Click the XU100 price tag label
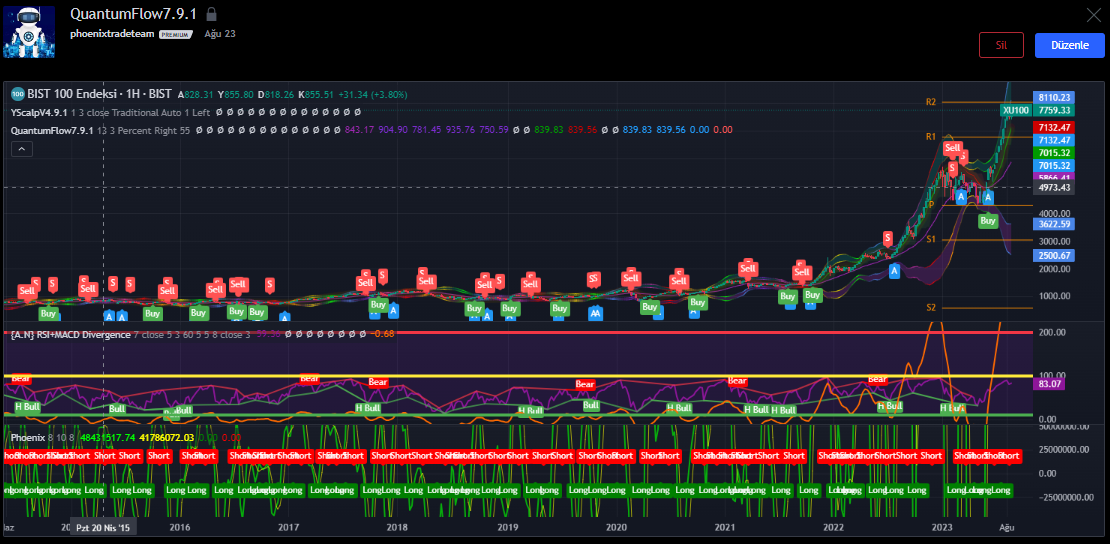1110x544 pixels. (x=1015, y=110)
